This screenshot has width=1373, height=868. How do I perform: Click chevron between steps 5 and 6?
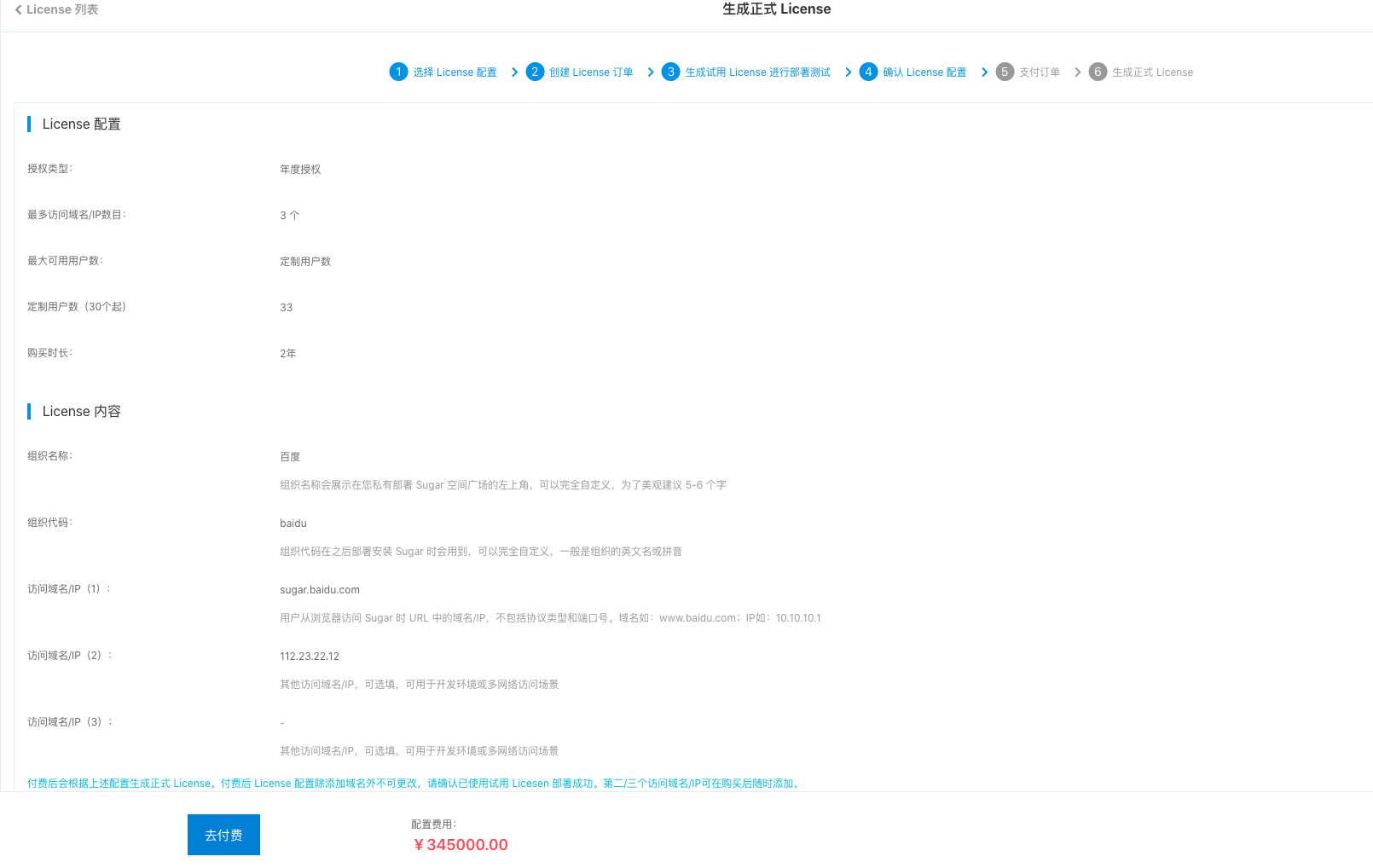tap(1077, 72)
